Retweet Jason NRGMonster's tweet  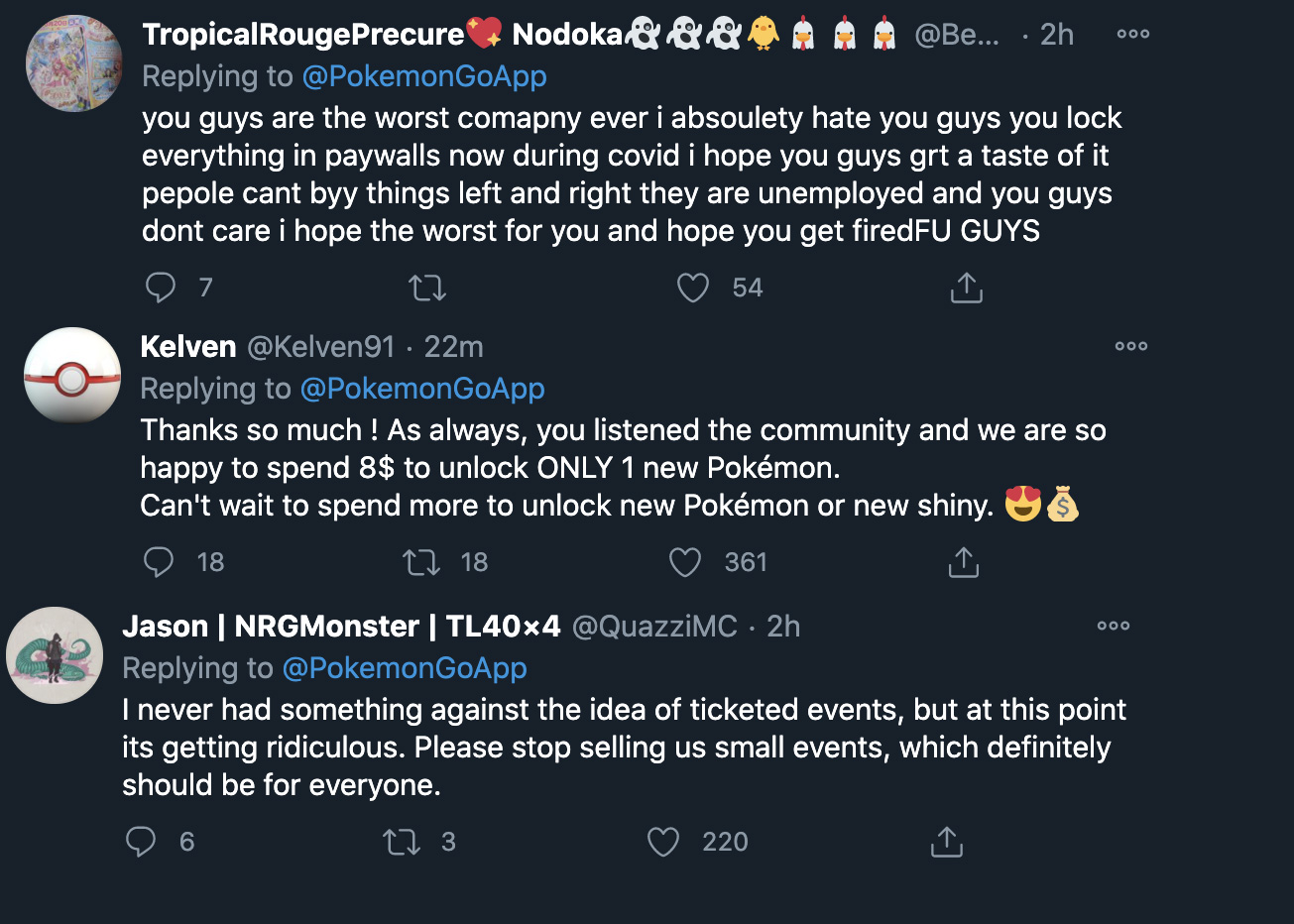[x=402, y=842]
